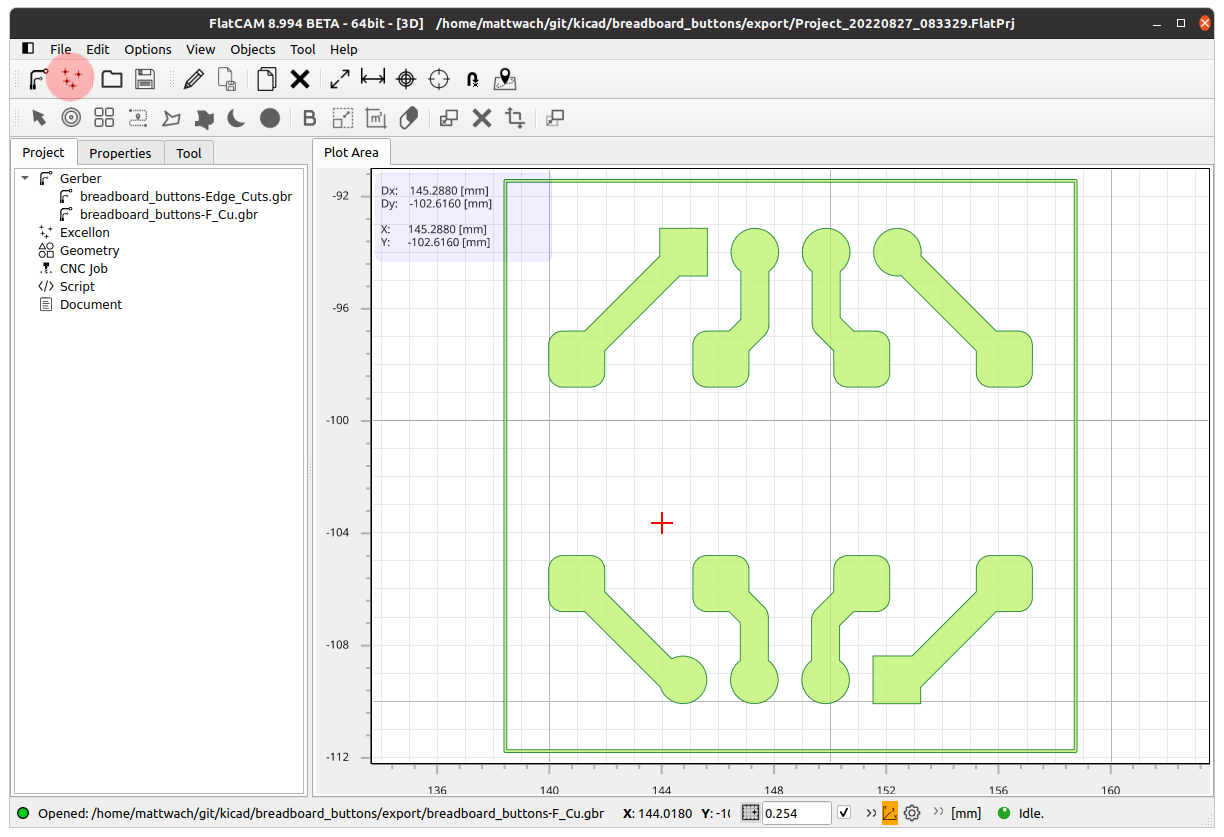Click the map pin location icon
Image resolution: width=1224 pixels, height=837 pixels.
click(505, 79)
